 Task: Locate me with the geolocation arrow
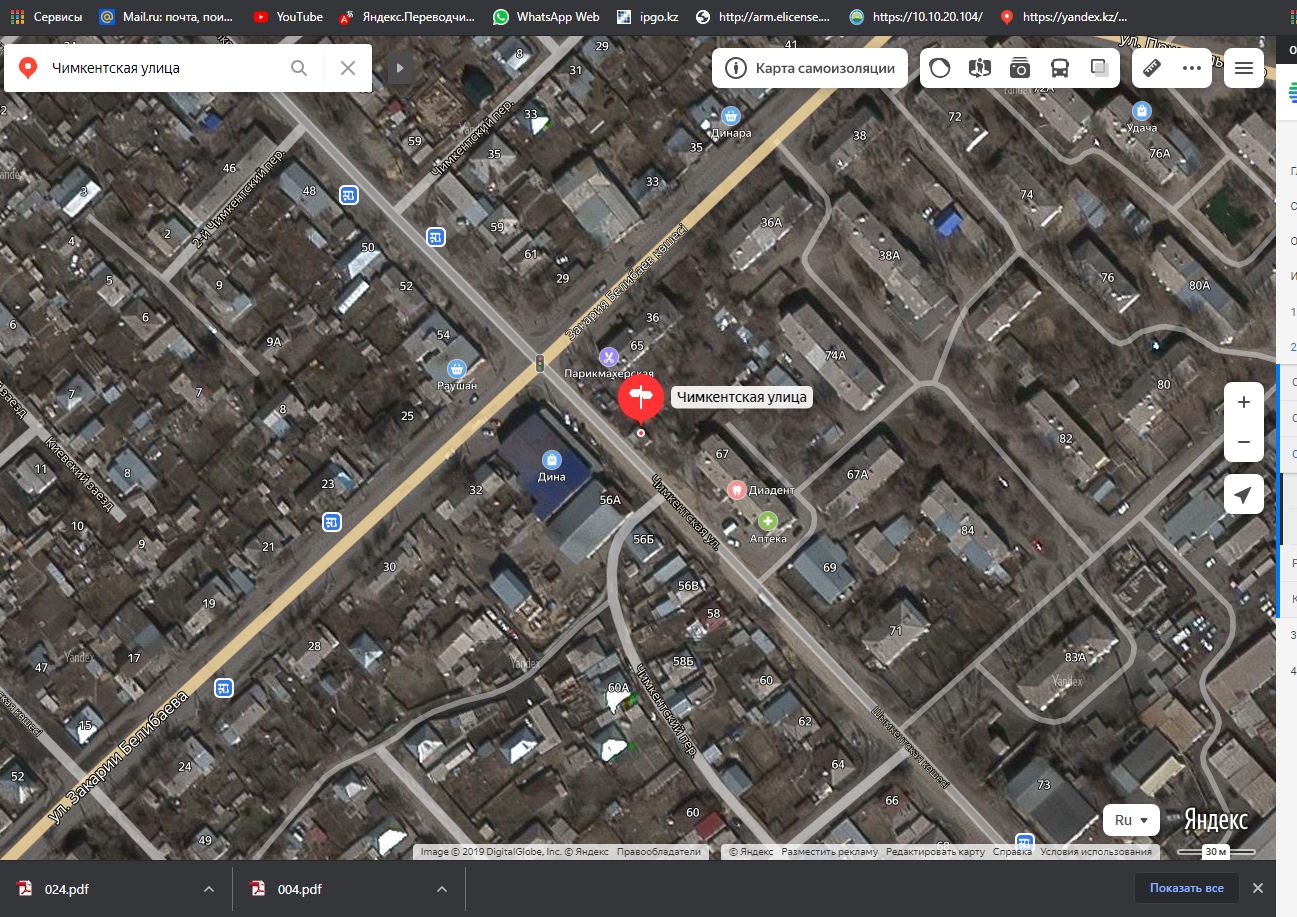click(1244, 495)
